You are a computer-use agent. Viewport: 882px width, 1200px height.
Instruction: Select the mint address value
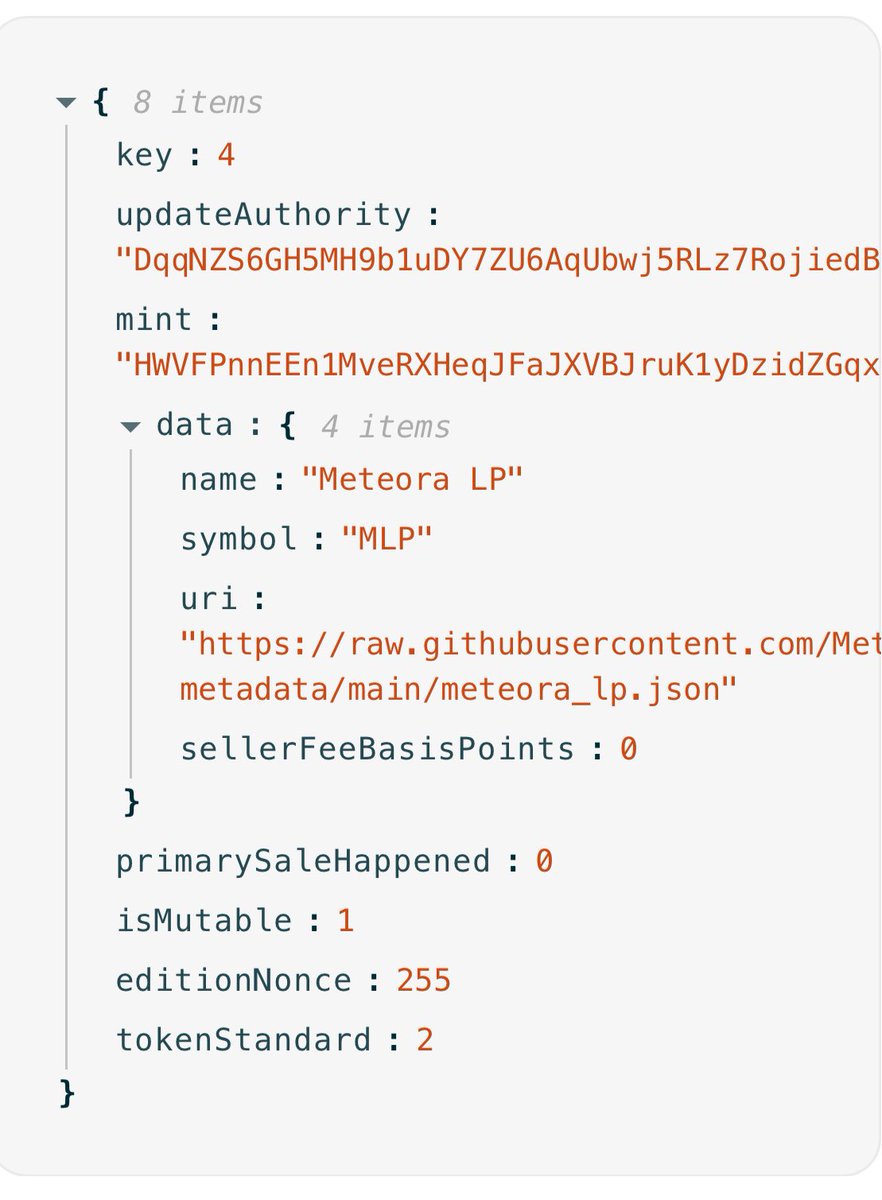click(498, 365)
